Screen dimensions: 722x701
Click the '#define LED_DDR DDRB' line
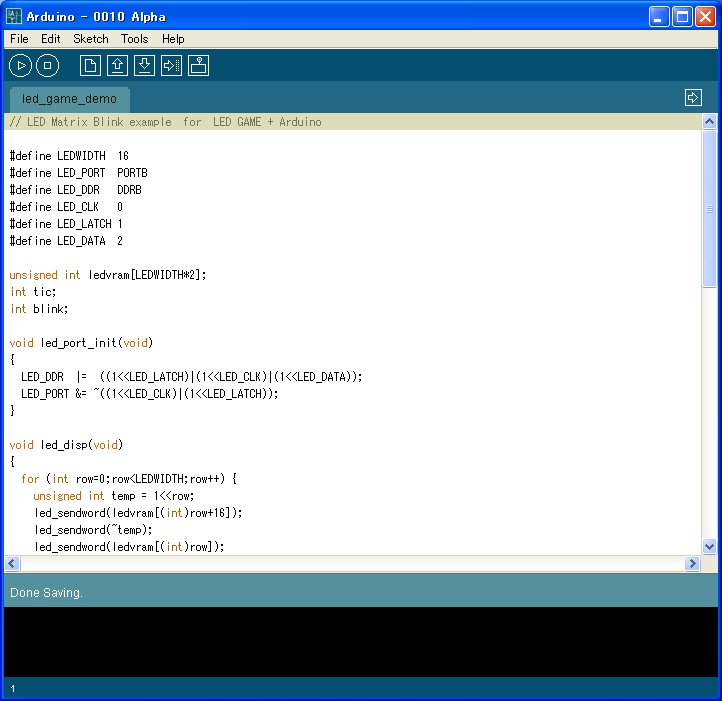[76, 190]
